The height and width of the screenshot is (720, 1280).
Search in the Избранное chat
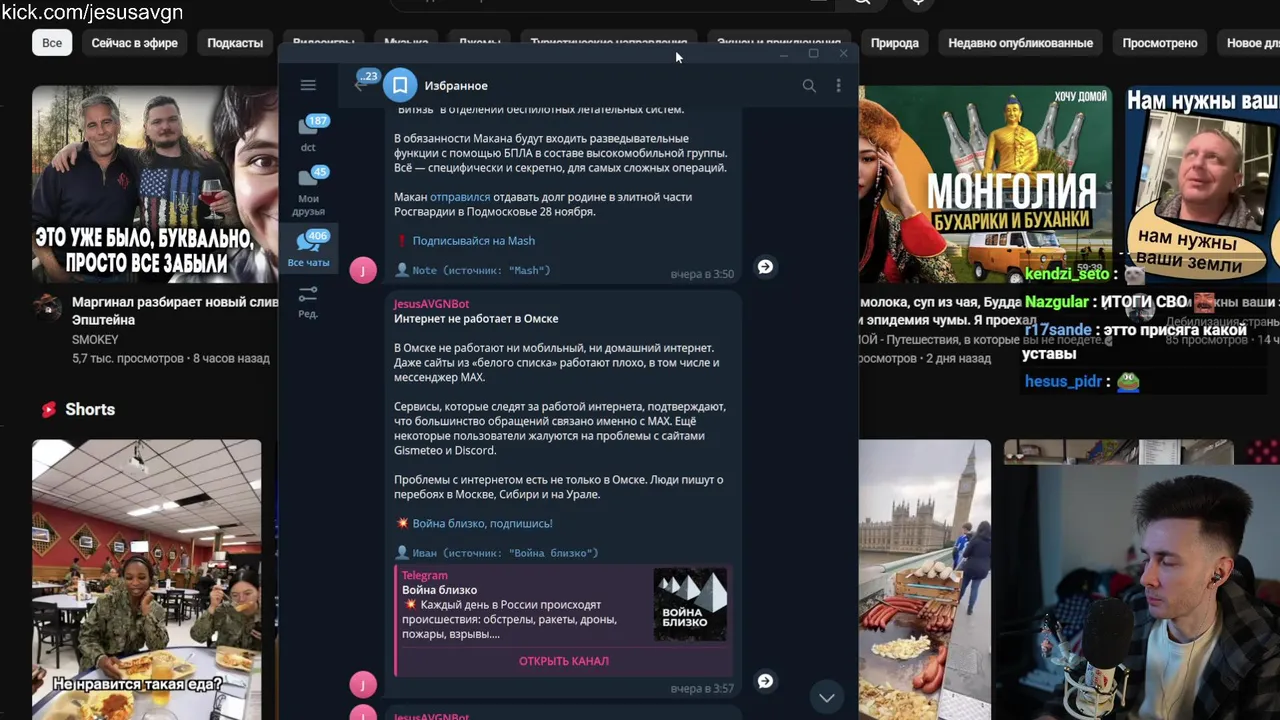point(809,86)
